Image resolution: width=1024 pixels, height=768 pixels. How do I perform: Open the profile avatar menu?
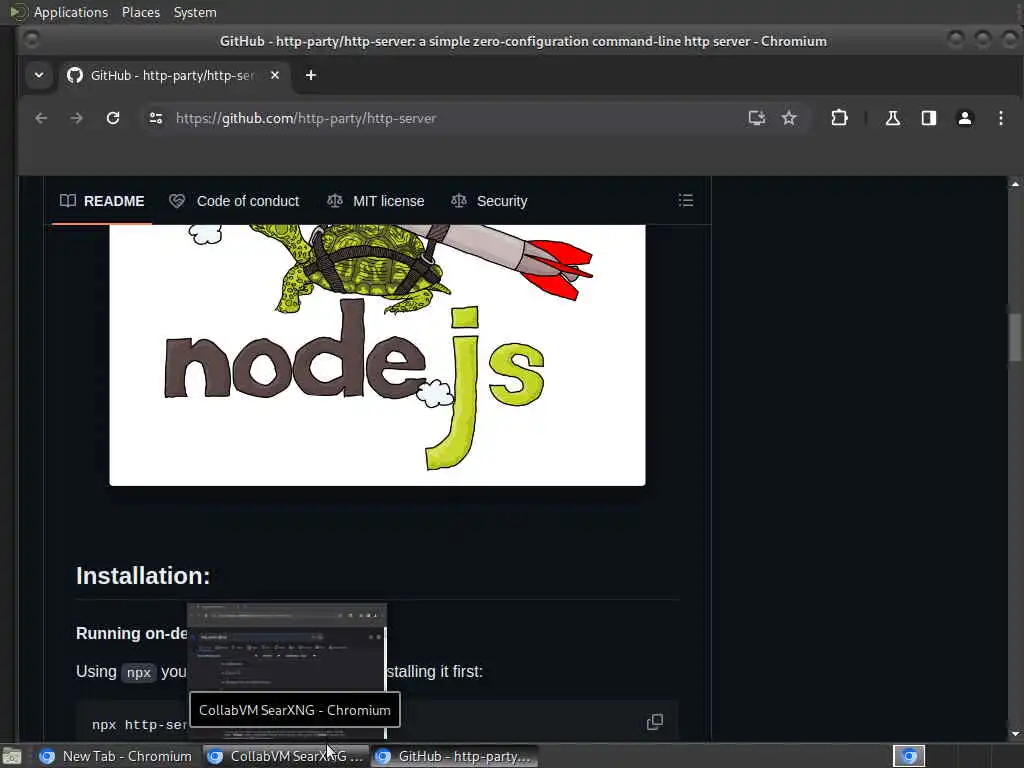965,118
